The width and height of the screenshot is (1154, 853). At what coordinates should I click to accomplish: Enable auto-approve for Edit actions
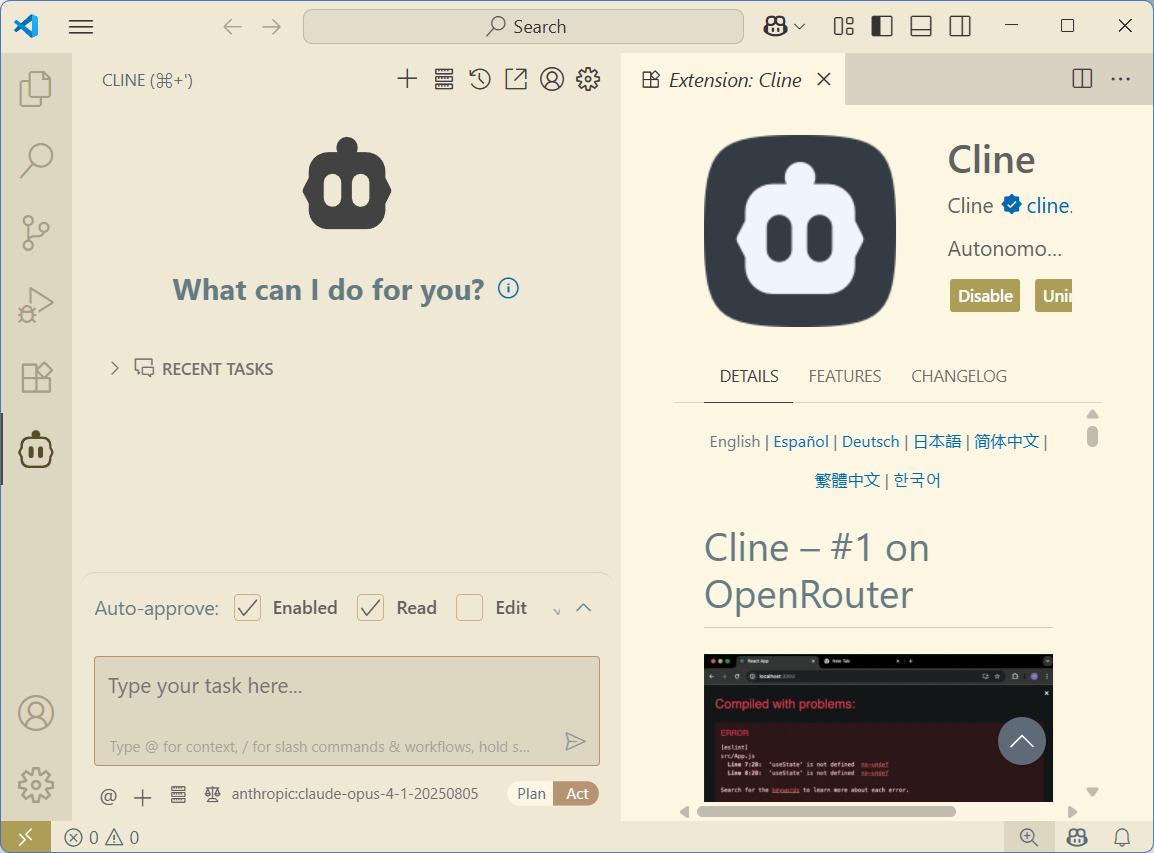click(469, 607)
